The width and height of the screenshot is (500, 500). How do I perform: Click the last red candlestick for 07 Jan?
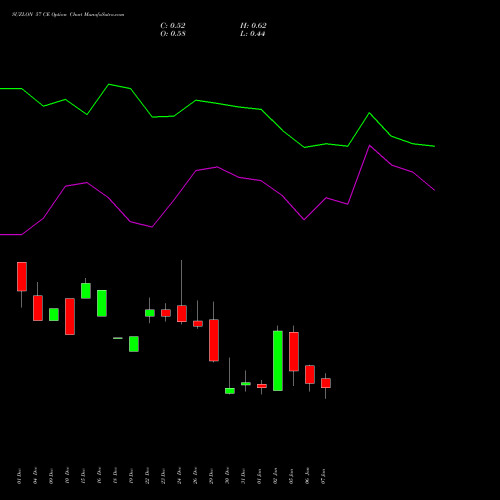click(x=326, y=383)
